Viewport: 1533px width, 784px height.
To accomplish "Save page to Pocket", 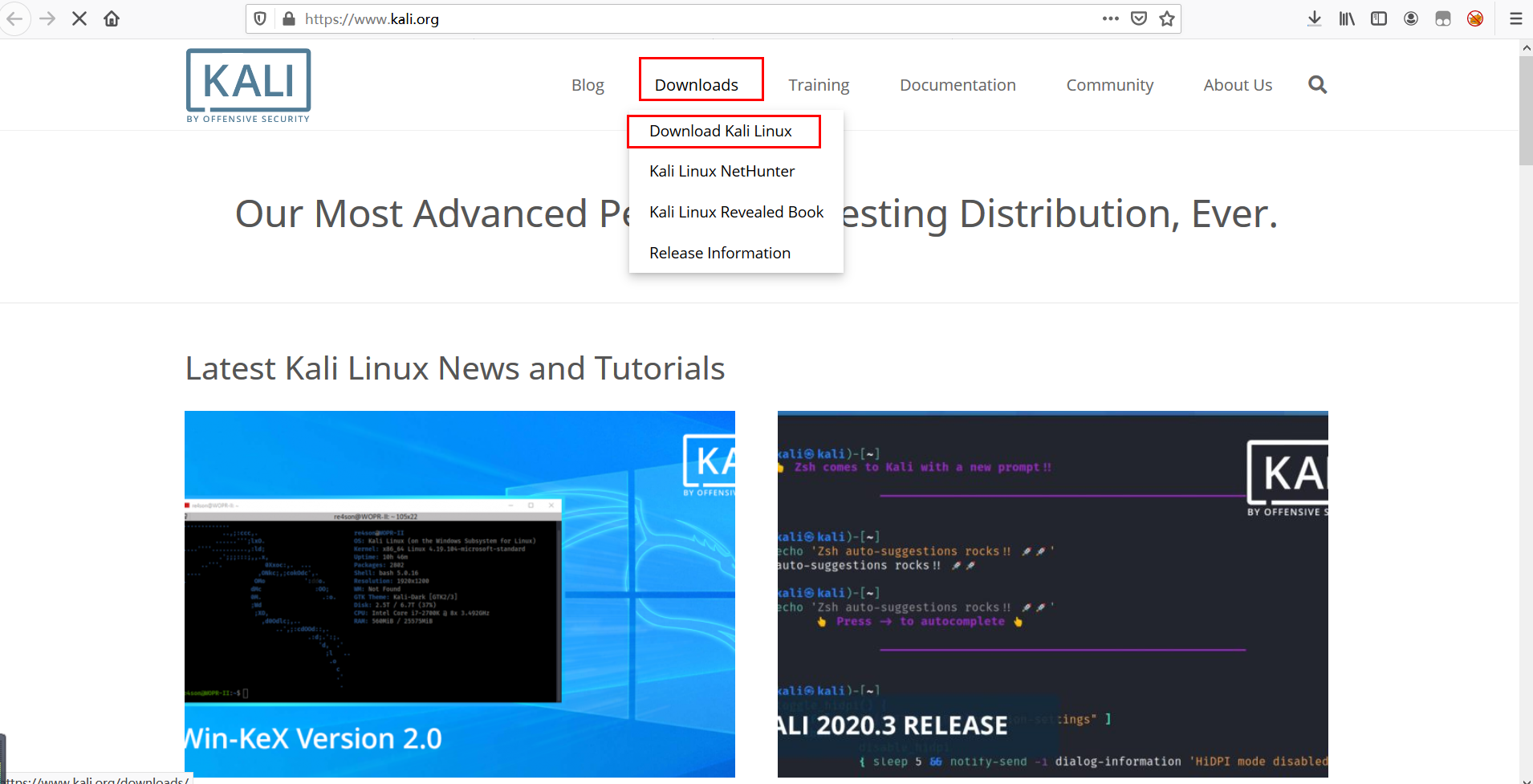I will [x=1139, y=18].
